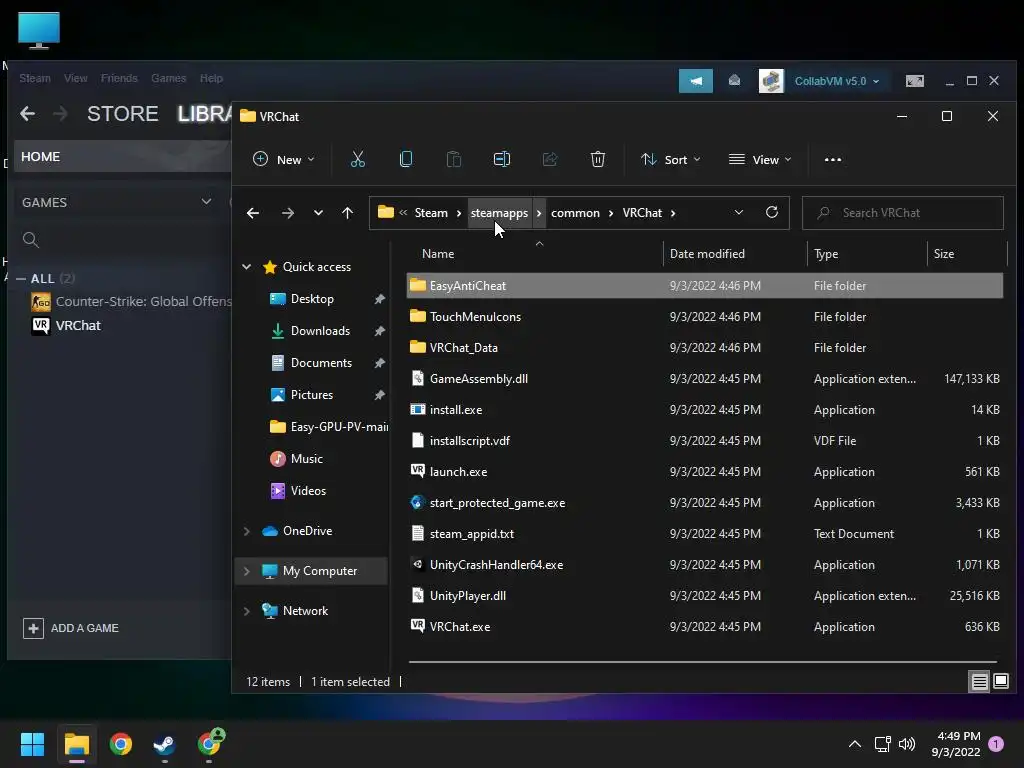The height and width of the screenshot is (768, 1024).
Task: Open Downloads in Quick access
Action: click(x=320, y=331)
